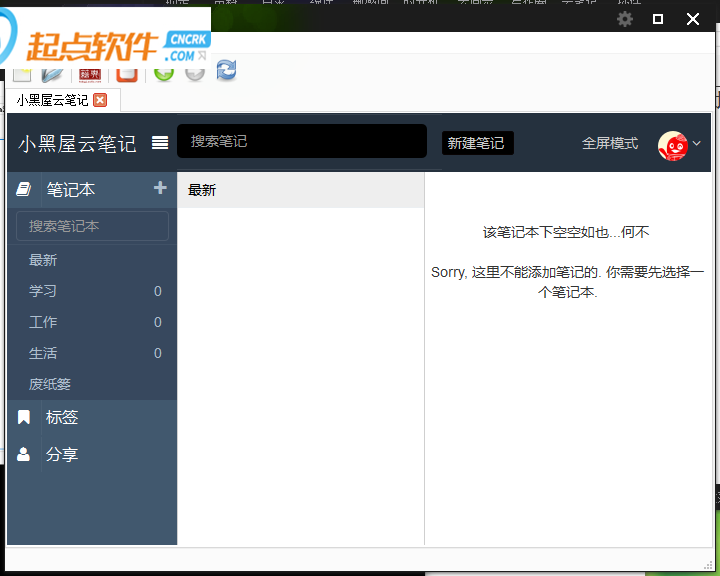
Task: Click the 小黑屋云笔记 app title logo
Action: (77, 143)
